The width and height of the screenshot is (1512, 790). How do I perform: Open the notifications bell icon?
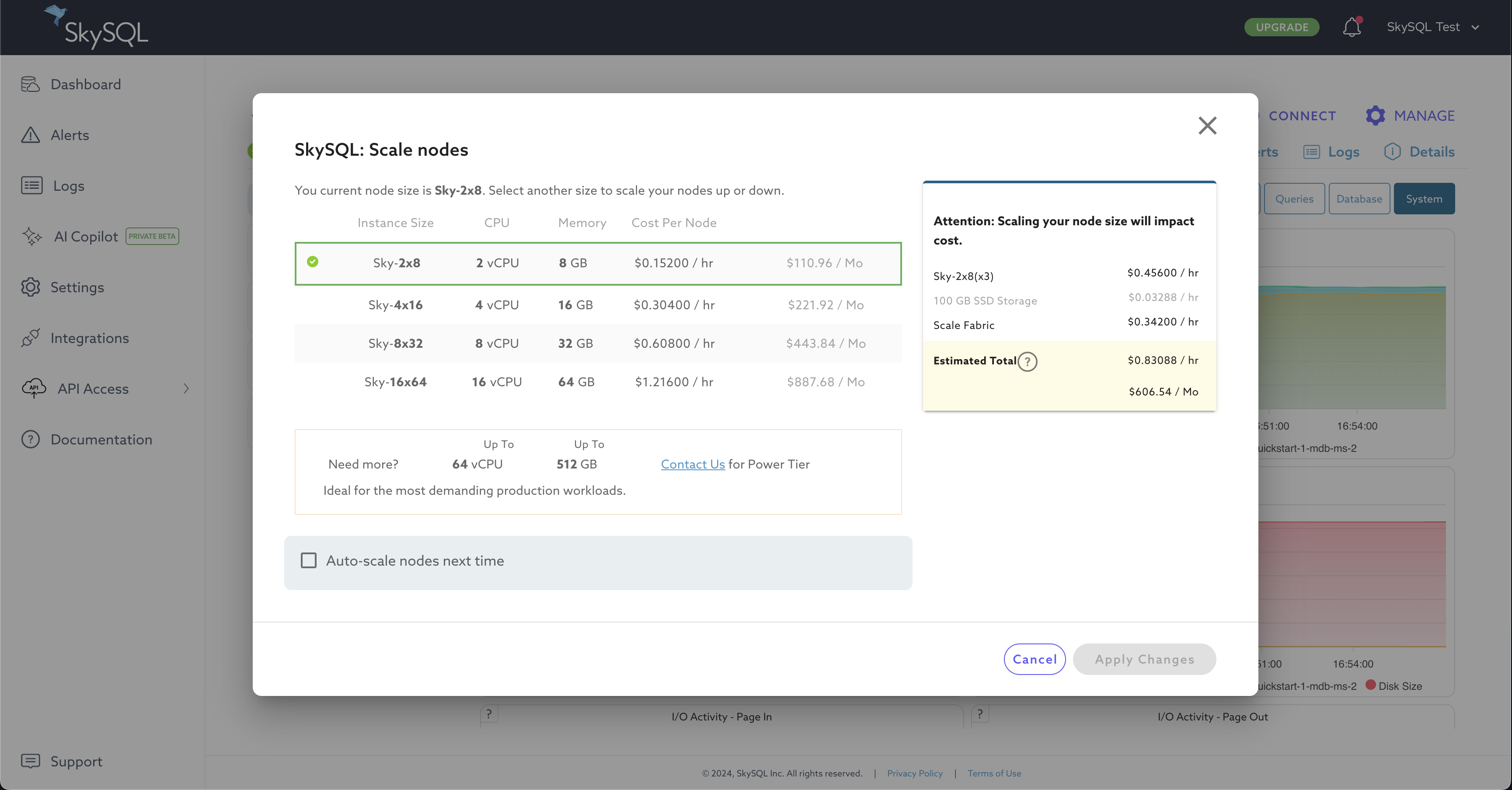point(1352,27)
